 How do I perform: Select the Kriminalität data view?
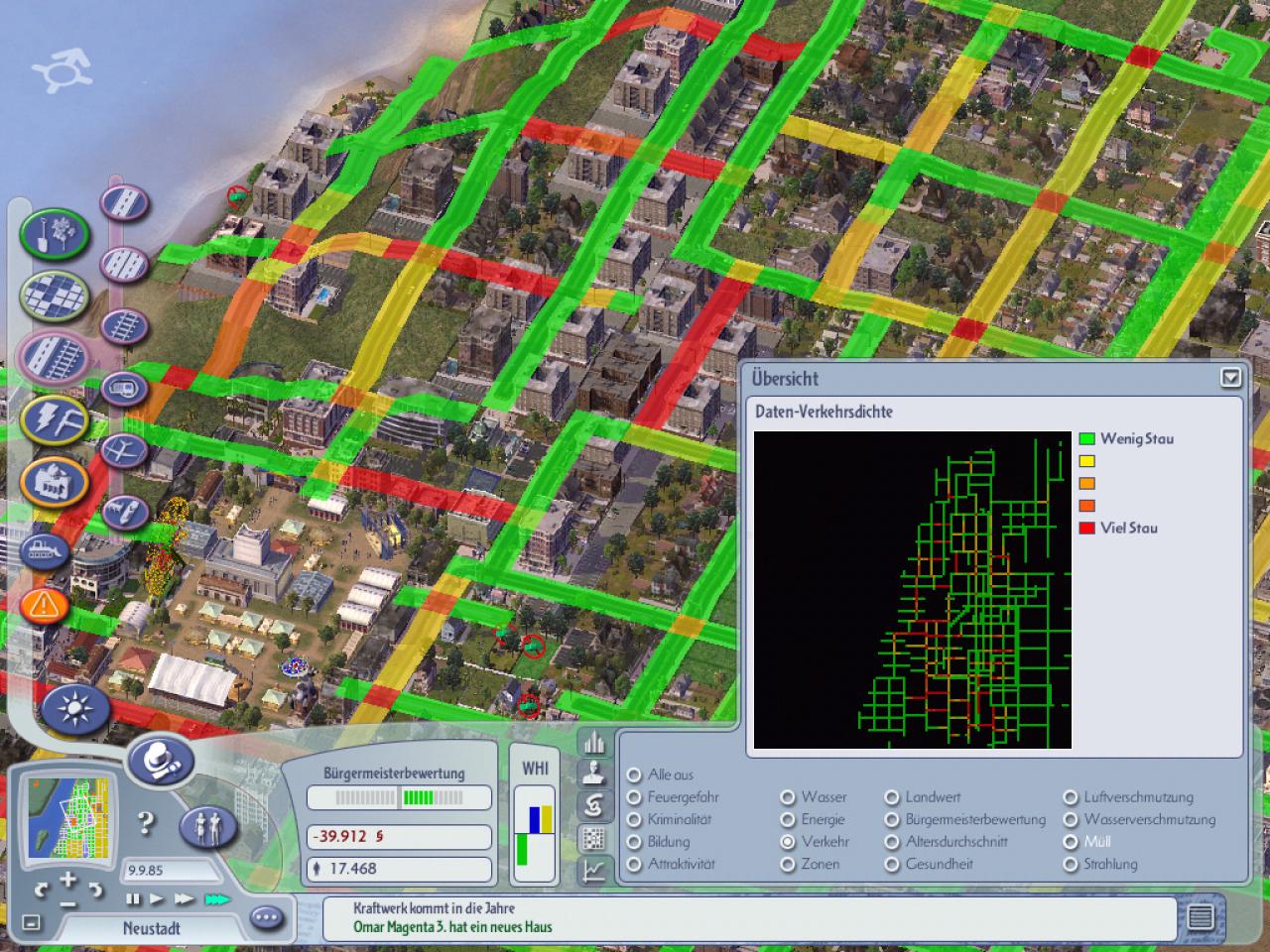click(x=635, y=820)
